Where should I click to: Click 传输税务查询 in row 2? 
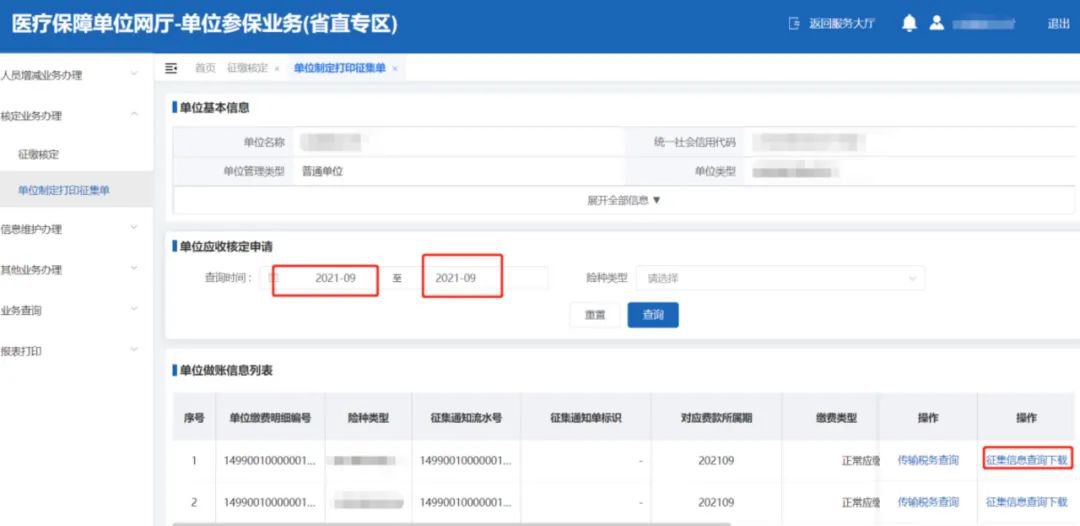(x=927, y=502)
